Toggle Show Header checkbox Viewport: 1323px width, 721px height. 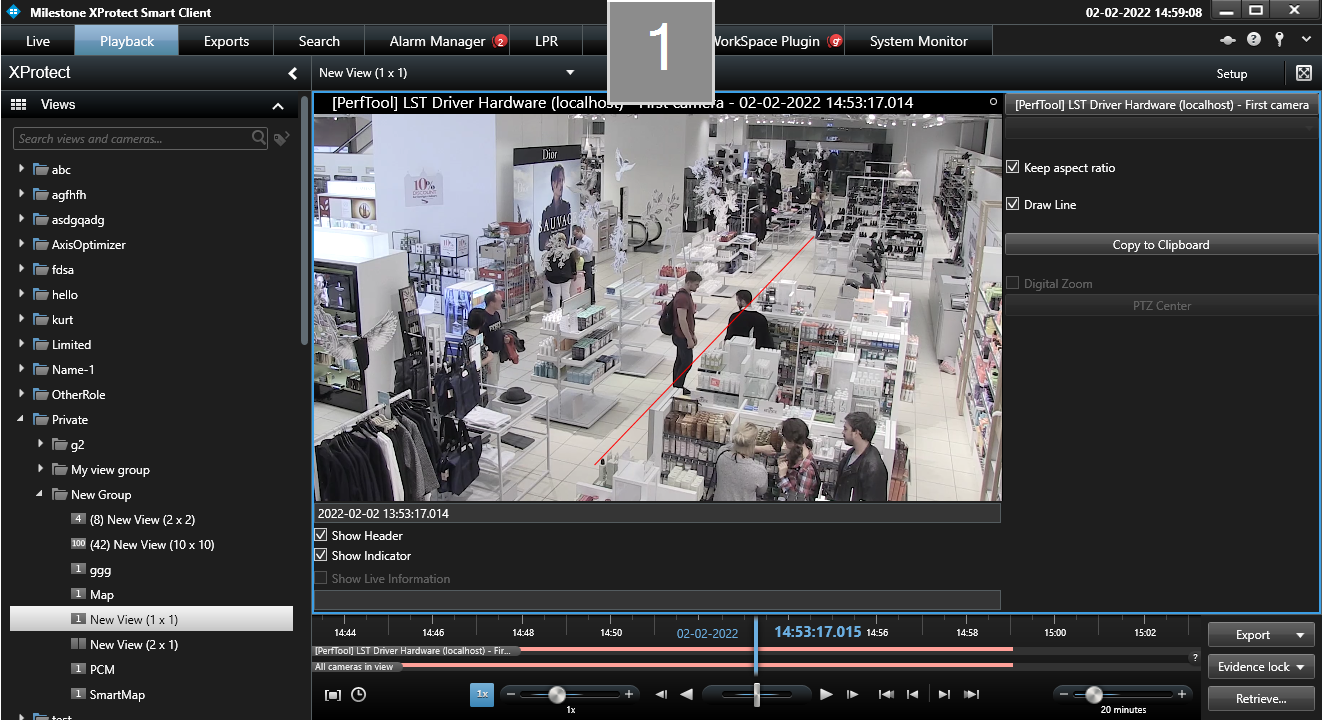(x=321, y=536)
